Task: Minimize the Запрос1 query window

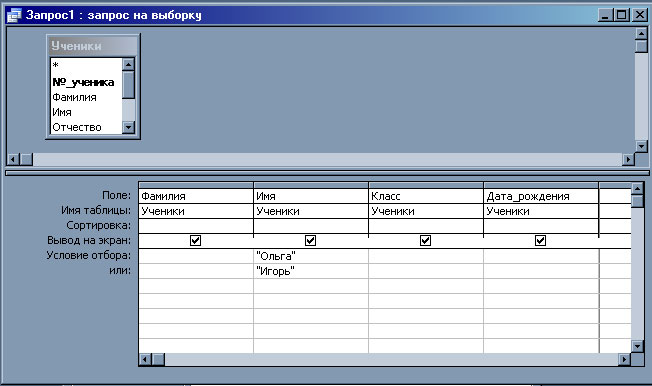Action: 605,15
